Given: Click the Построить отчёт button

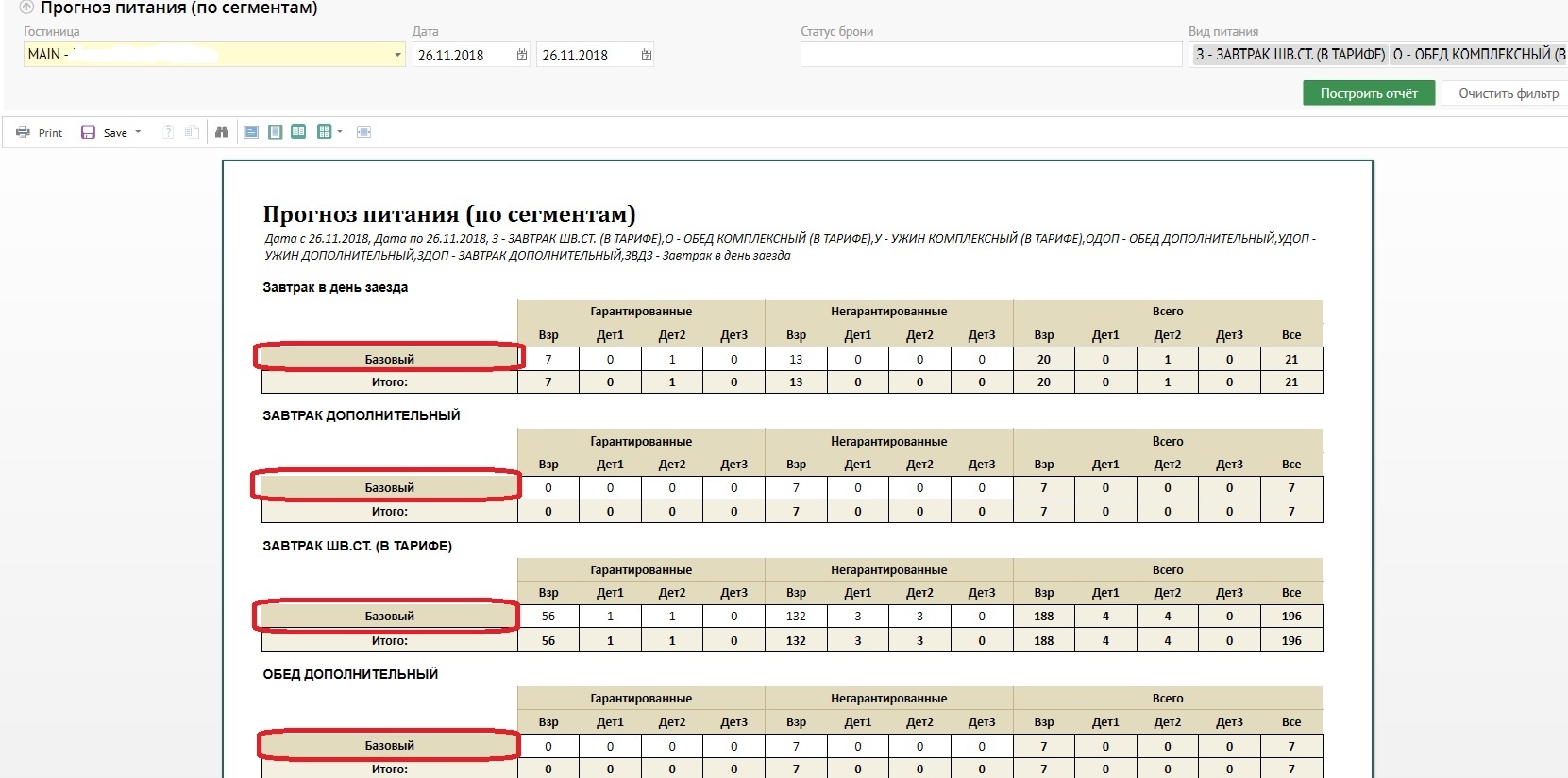Looking at the screenshot, I should (x=1368, y=93).
